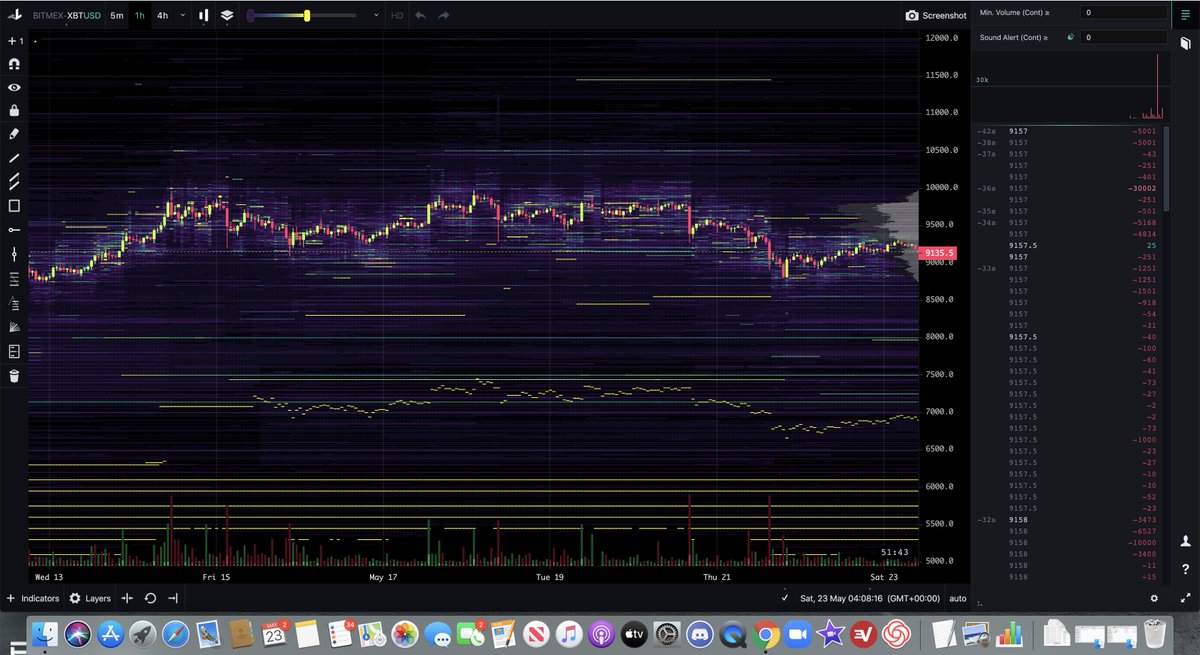1200x655 pixels.
Task: Click the undo arrow
Action: [x=421, y=16]
